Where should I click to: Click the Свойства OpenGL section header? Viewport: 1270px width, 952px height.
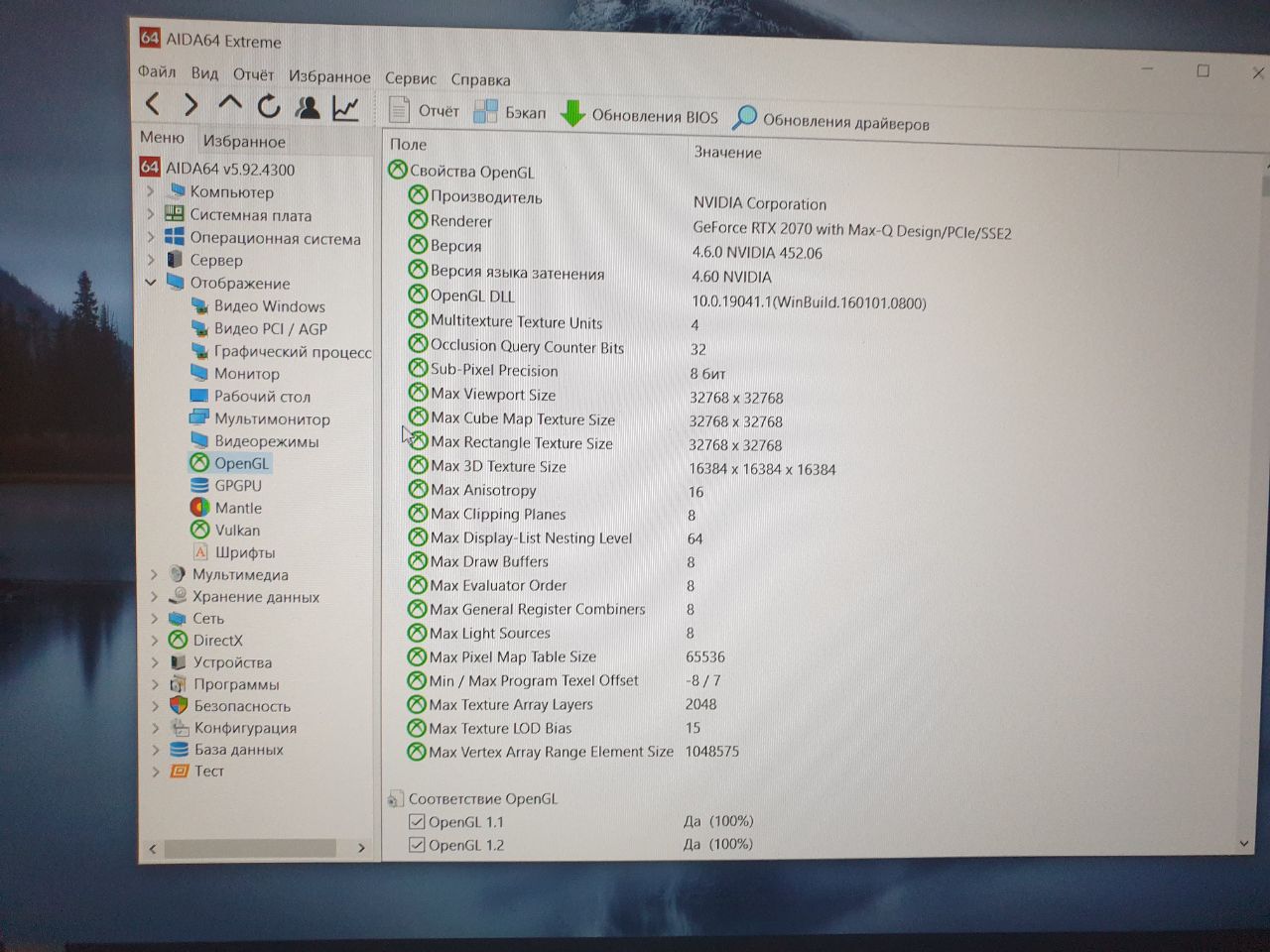pos(461,171)
